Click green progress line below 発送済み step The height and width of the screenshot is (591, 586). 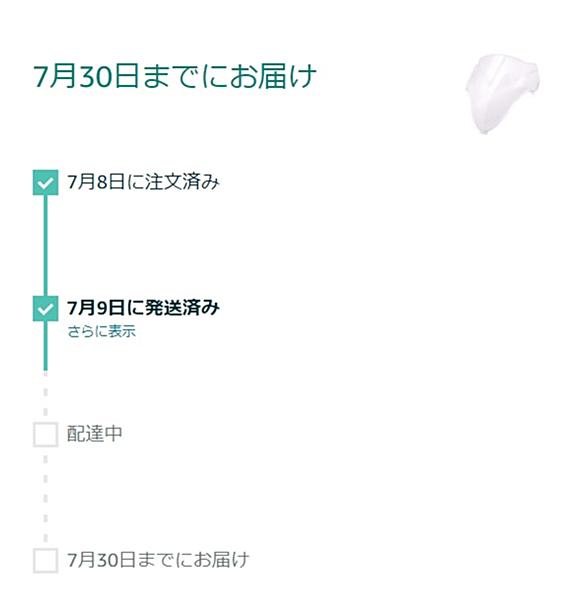click(x=46, y=346)
